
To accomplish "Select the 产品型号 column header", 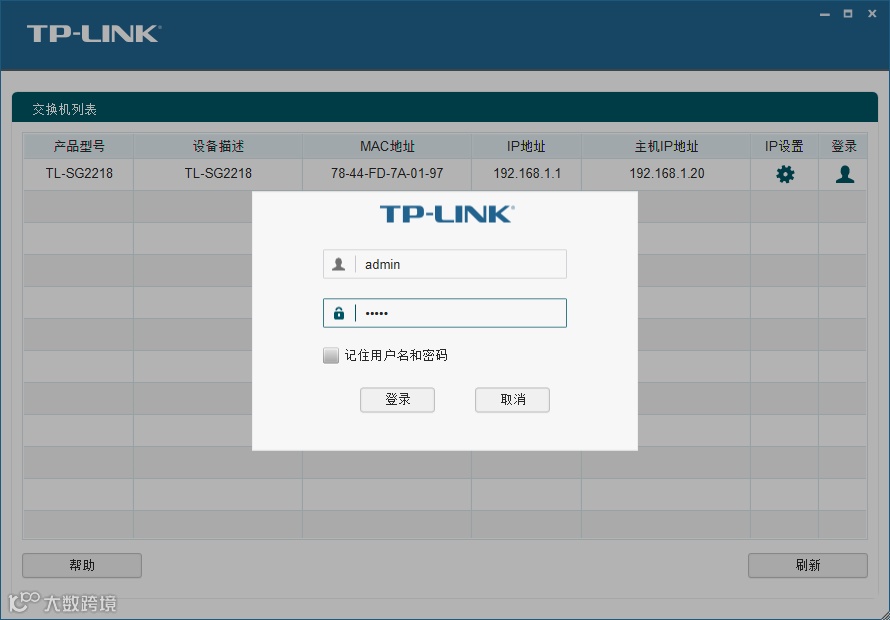I will click(78, 146).
